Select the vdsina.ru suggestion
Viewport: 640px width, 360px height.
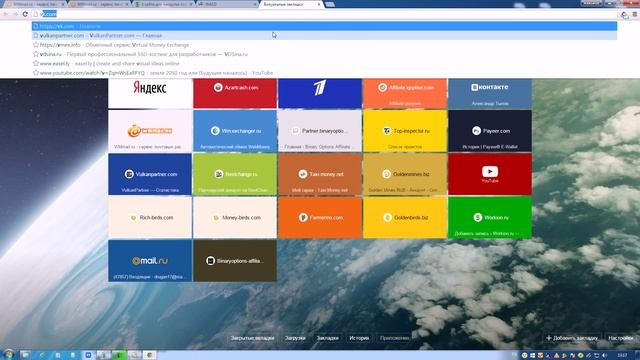[x=324, y=54]
